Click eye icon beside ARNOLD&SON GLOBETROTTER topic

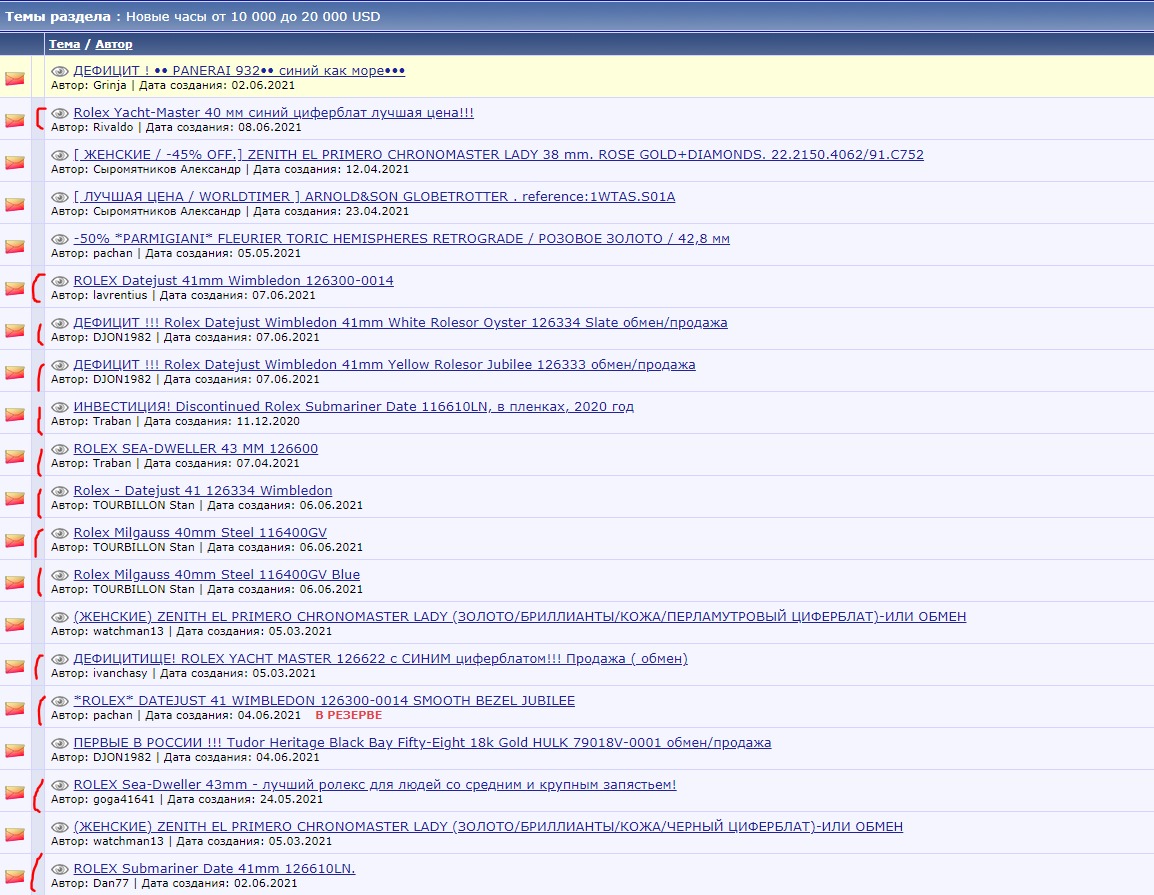60,197
